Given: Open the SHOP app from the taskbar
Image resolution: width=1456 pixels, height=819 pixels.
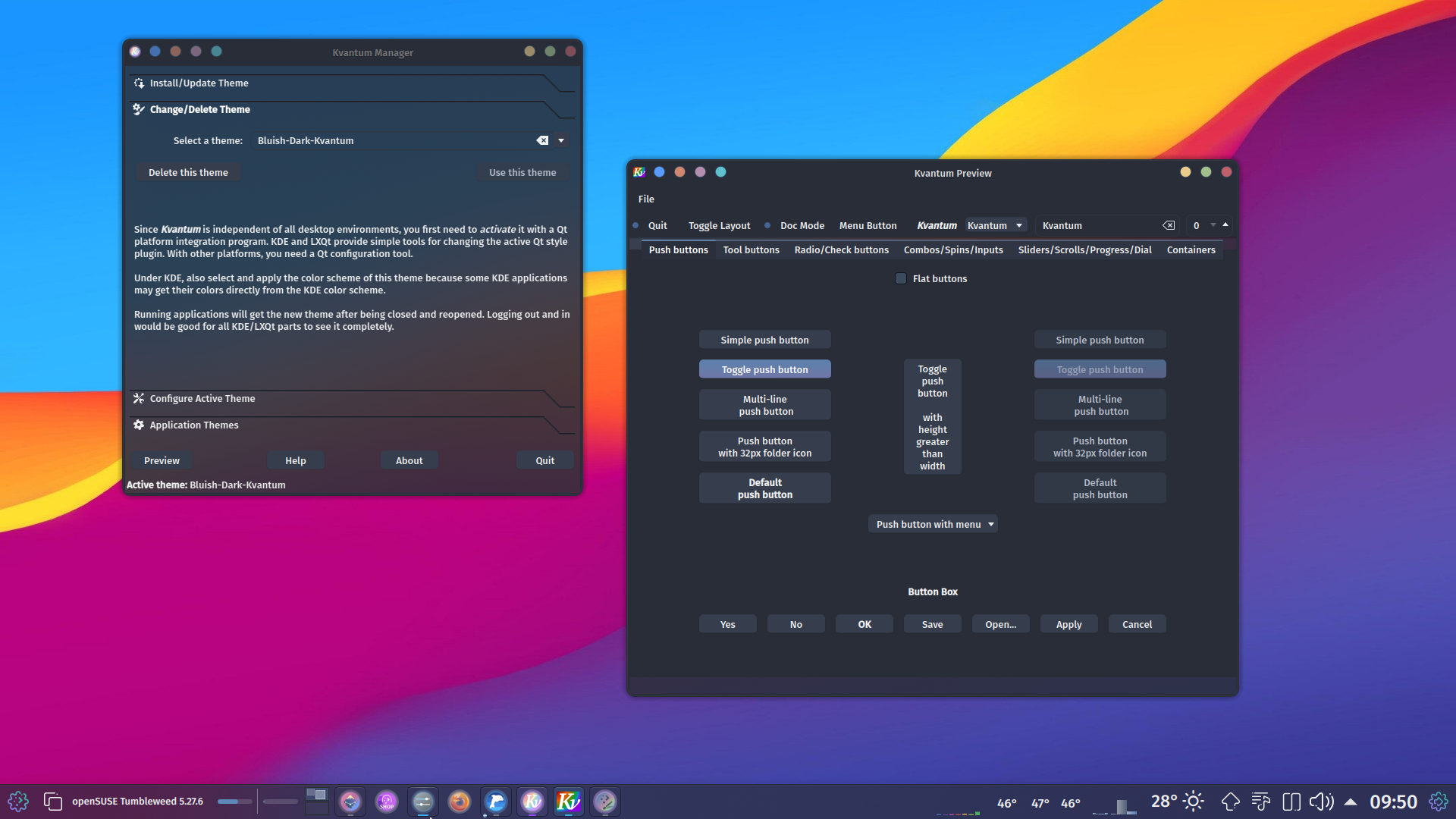Looking at the screenshot, I should (387, 802).
